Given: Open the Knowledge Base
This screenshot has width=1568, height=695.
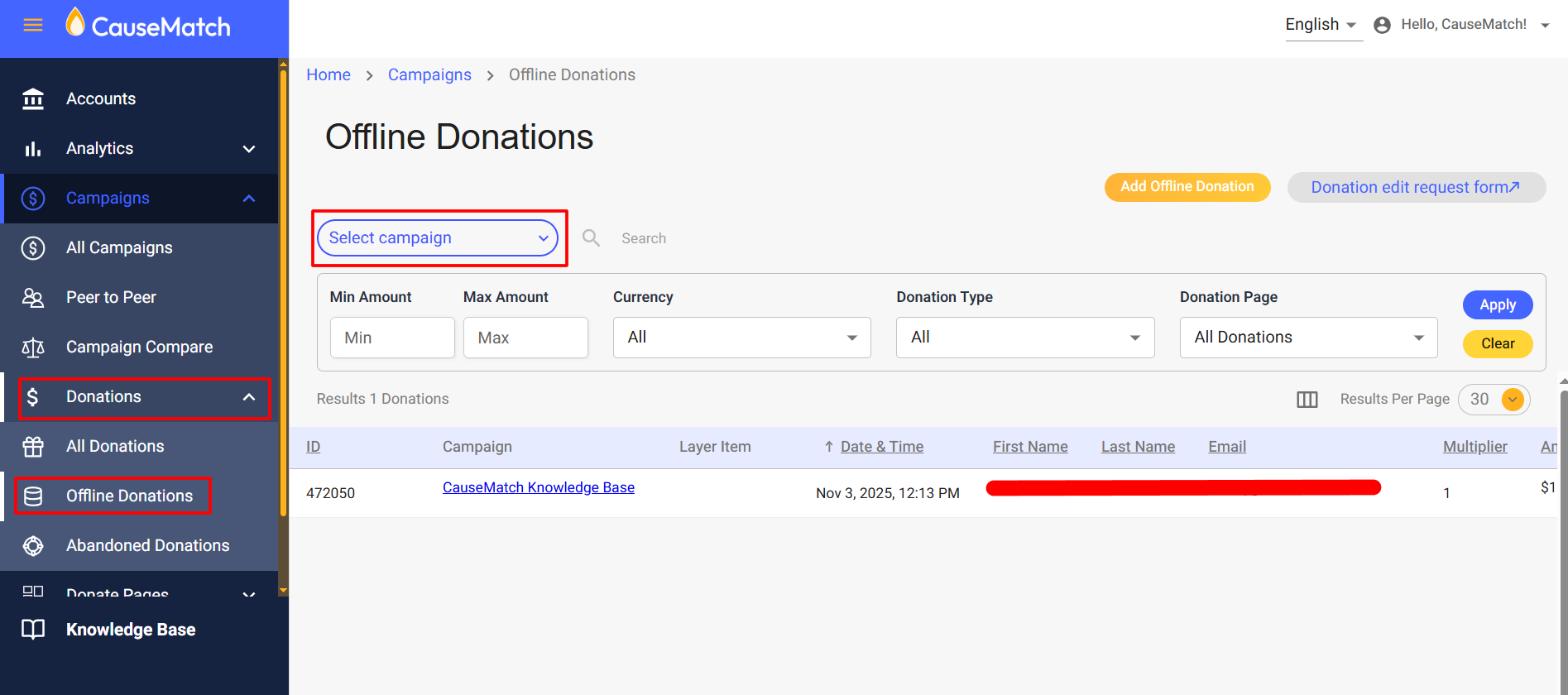Looking at the screenshot, I should point(131,630).
